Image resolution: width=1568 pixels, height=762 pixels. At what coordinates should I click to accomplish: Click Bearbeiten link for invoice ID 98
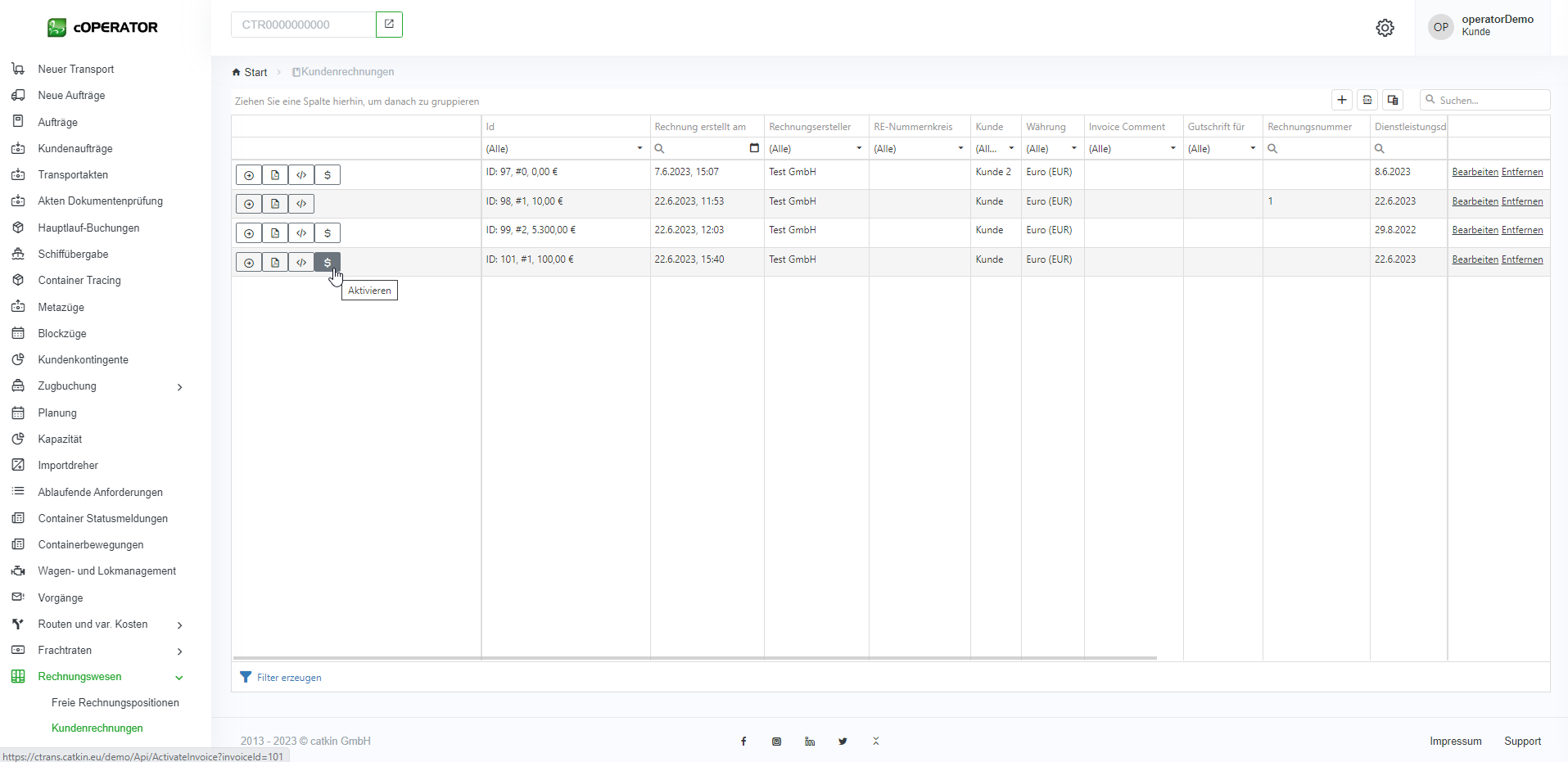coord(1475,201)
